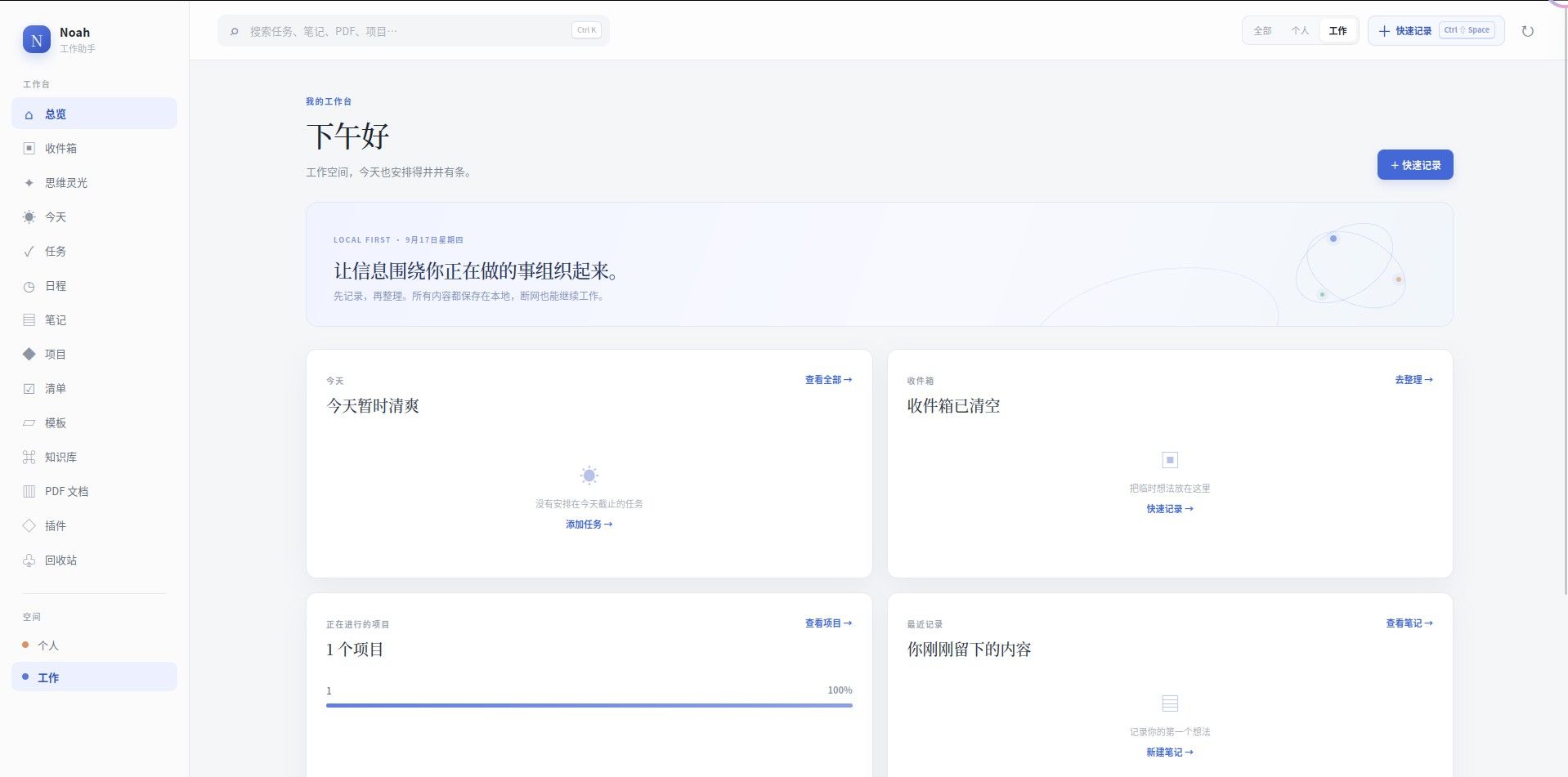1568x777 pixels.
Task: Click the 新建笔记 link
Action: 1170,752
